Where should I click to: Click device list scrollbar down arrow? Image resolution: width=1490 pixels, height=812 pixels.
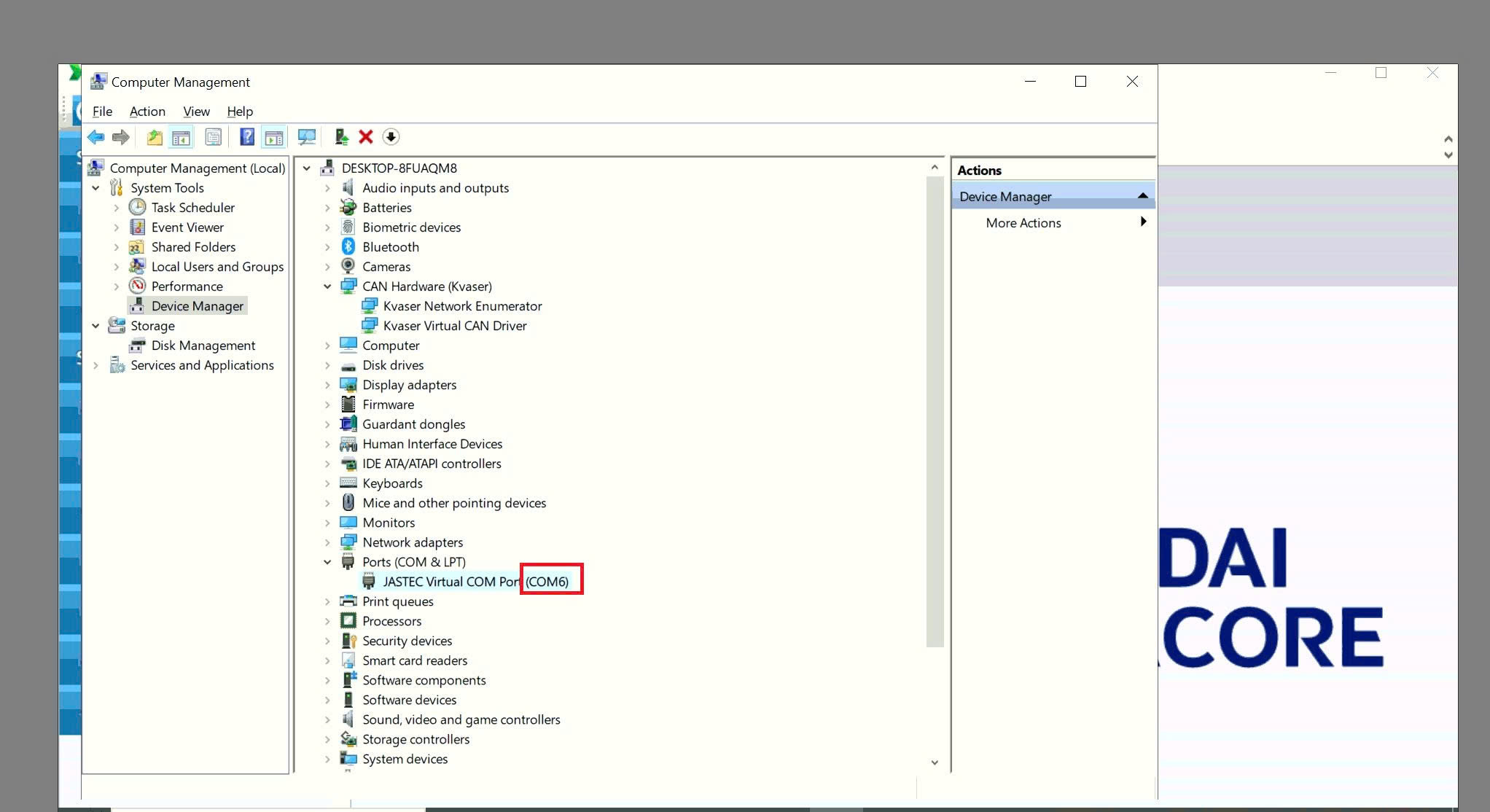coord(935,762)
